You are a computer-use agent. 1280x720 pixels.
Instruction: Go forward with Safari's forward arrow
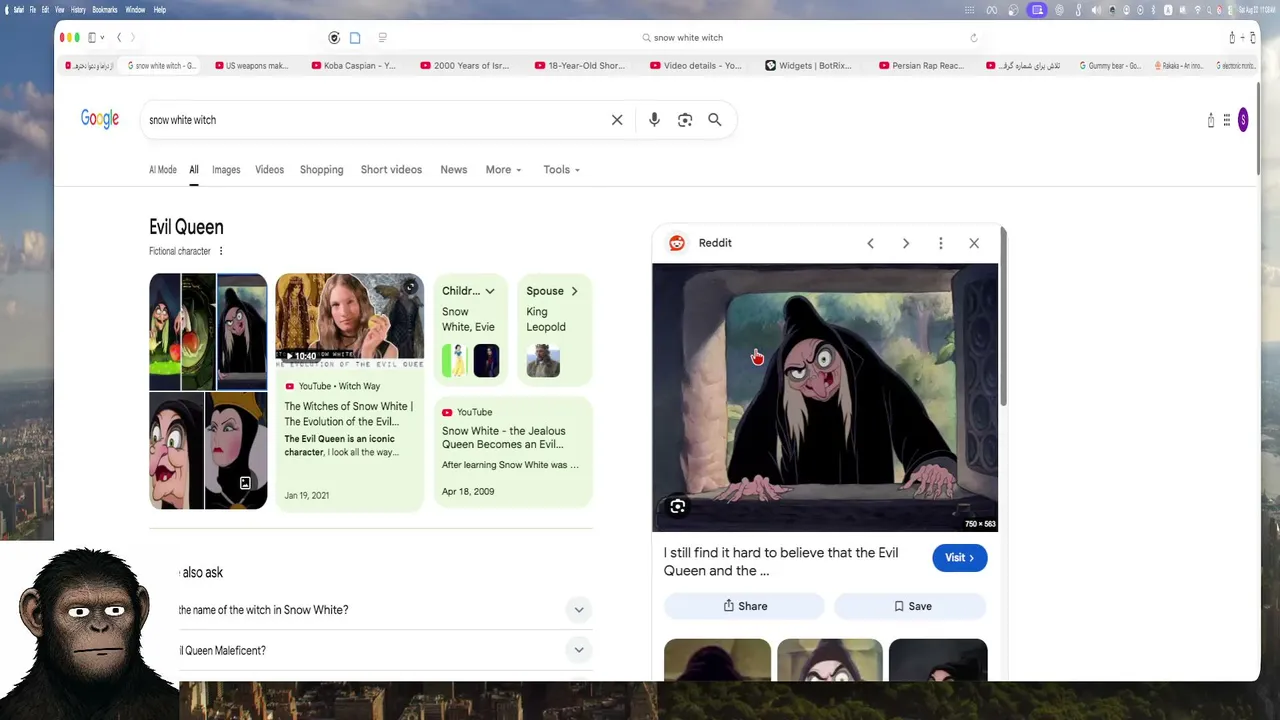coord(132,38)
